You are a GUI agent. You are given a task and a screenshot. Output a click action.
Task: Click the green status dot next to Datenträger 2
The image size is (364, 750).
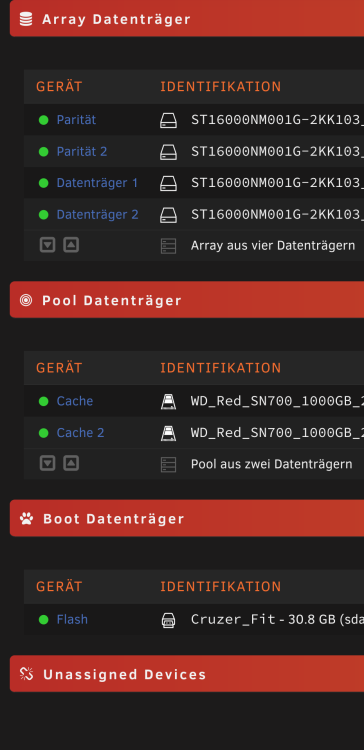click(x=44, y=215)
